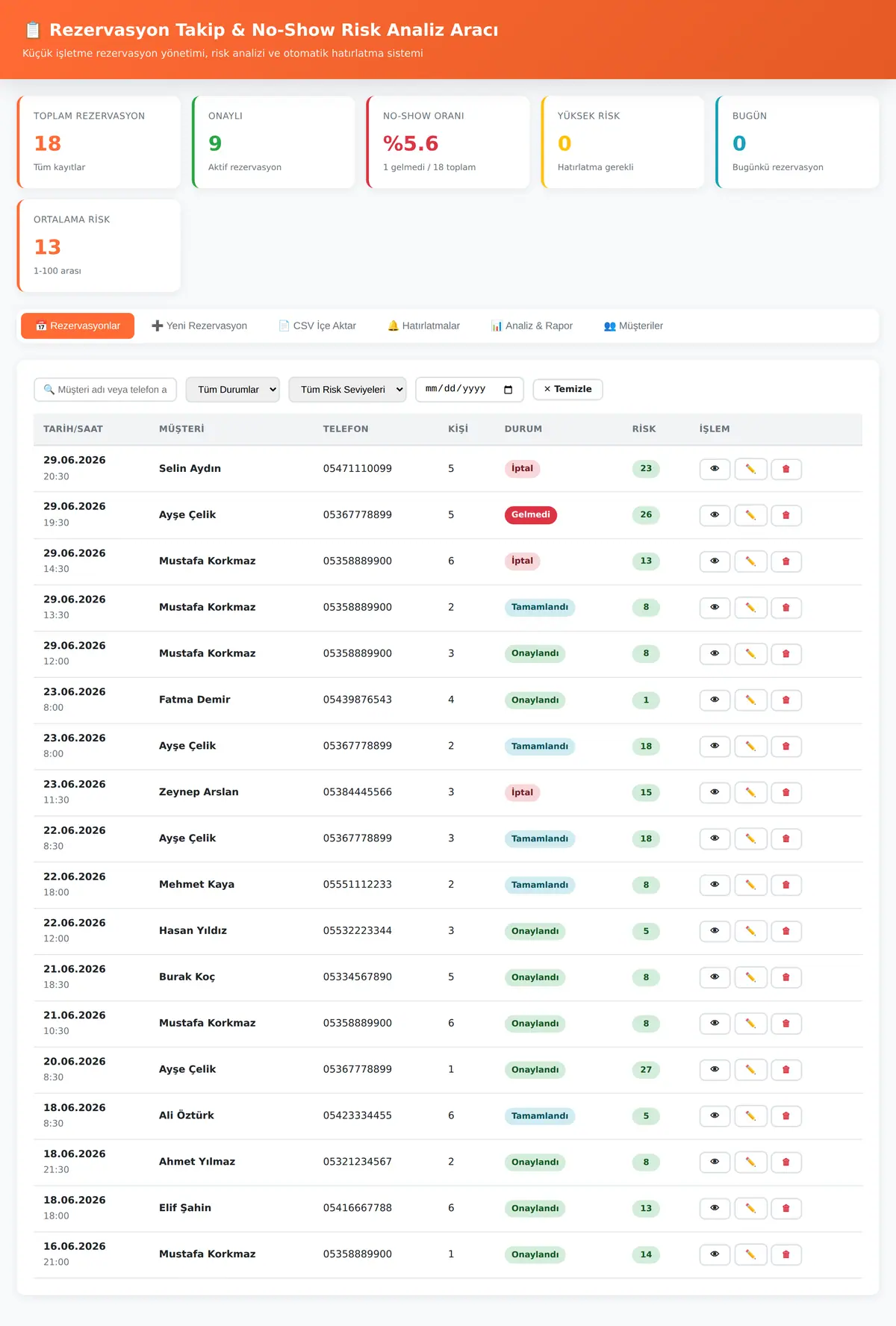The image size is (896, 1326).
Task: Delete Ayşe Çelik's 'Gelmedi' reservation
Action: (786, 515)
